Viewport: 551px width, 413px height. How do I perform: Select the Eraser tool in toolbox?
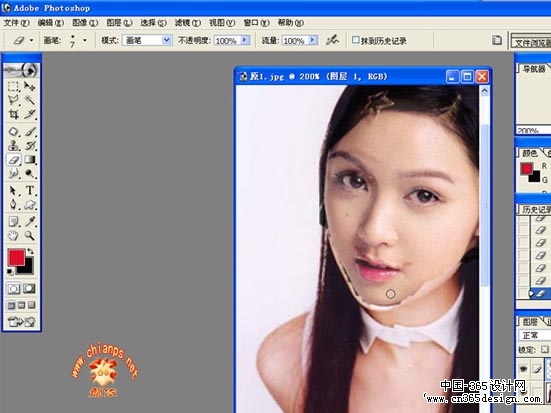coord(14,160)
